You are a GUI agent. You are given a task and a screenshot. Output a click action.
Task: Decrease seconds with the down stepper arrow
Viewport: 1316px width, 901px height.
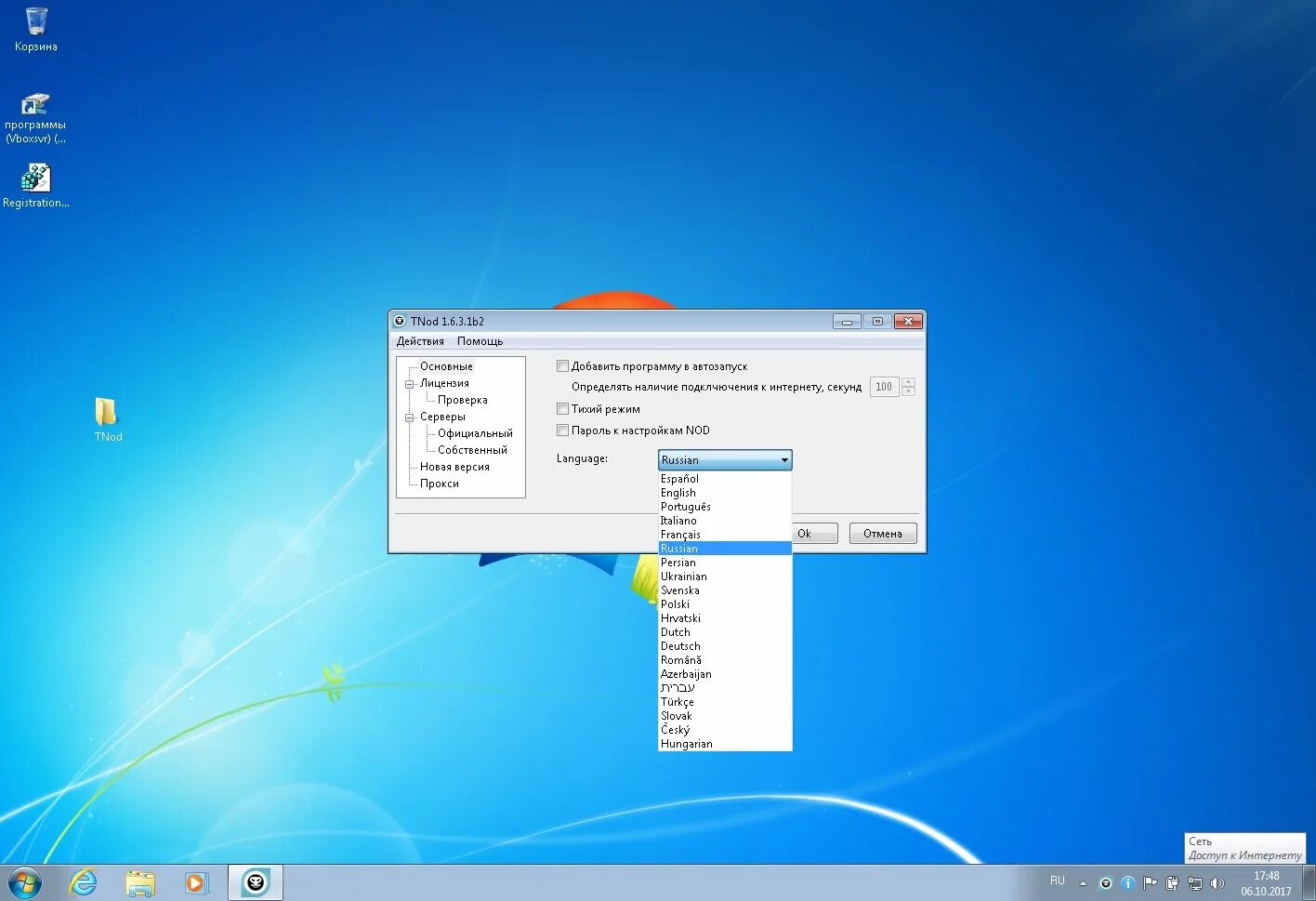click(x=908, y=391)
